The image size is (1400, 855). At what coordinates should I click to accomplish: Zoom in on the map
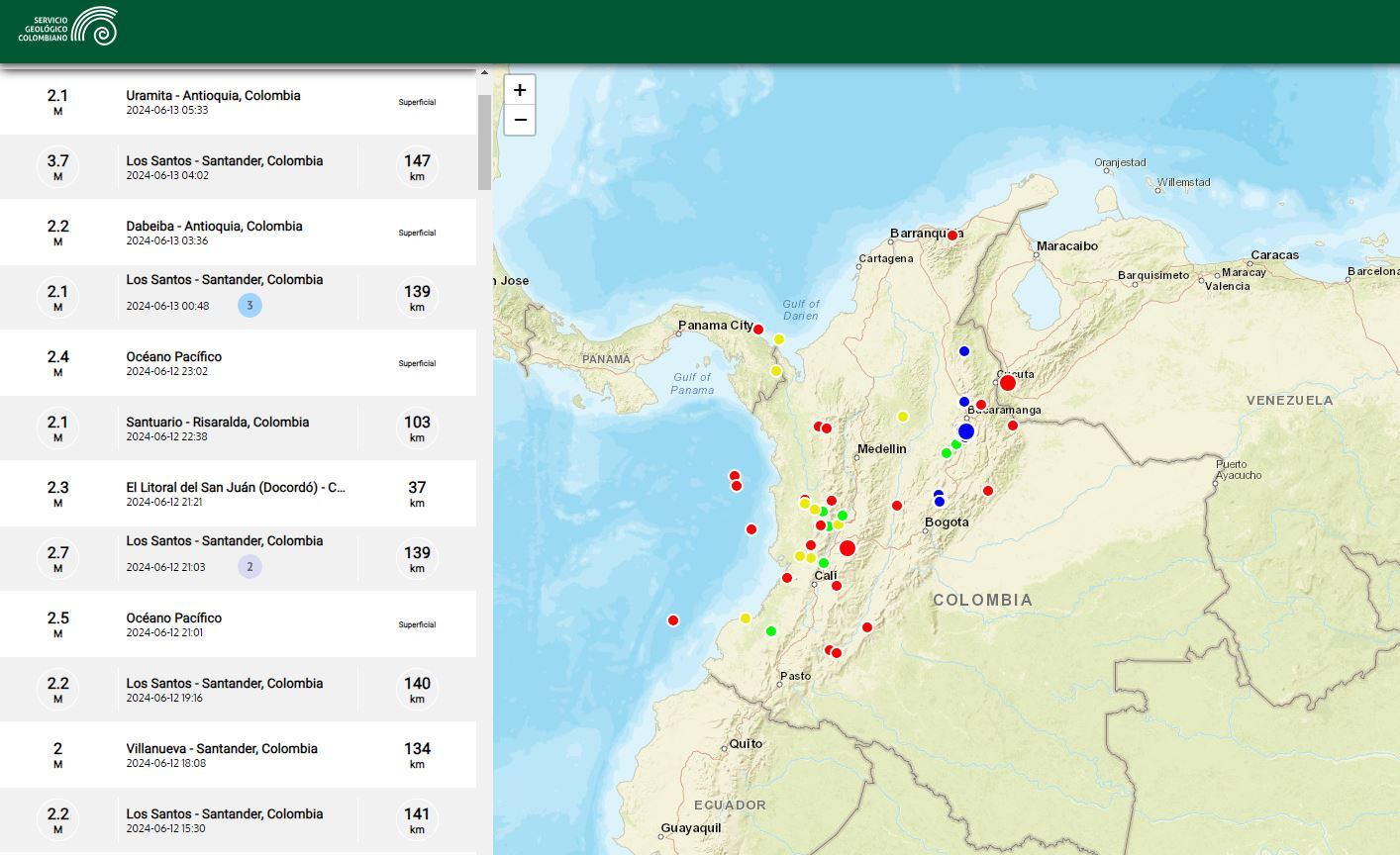click(520, 90)
